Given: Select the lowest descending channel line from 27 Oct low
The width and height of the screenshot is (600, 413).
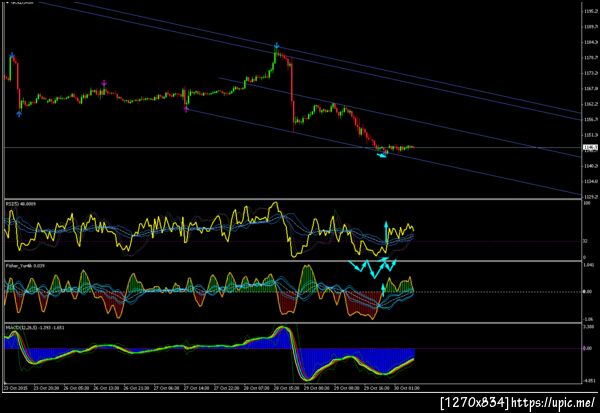Looking at the screenshot, I should [383, 152].
